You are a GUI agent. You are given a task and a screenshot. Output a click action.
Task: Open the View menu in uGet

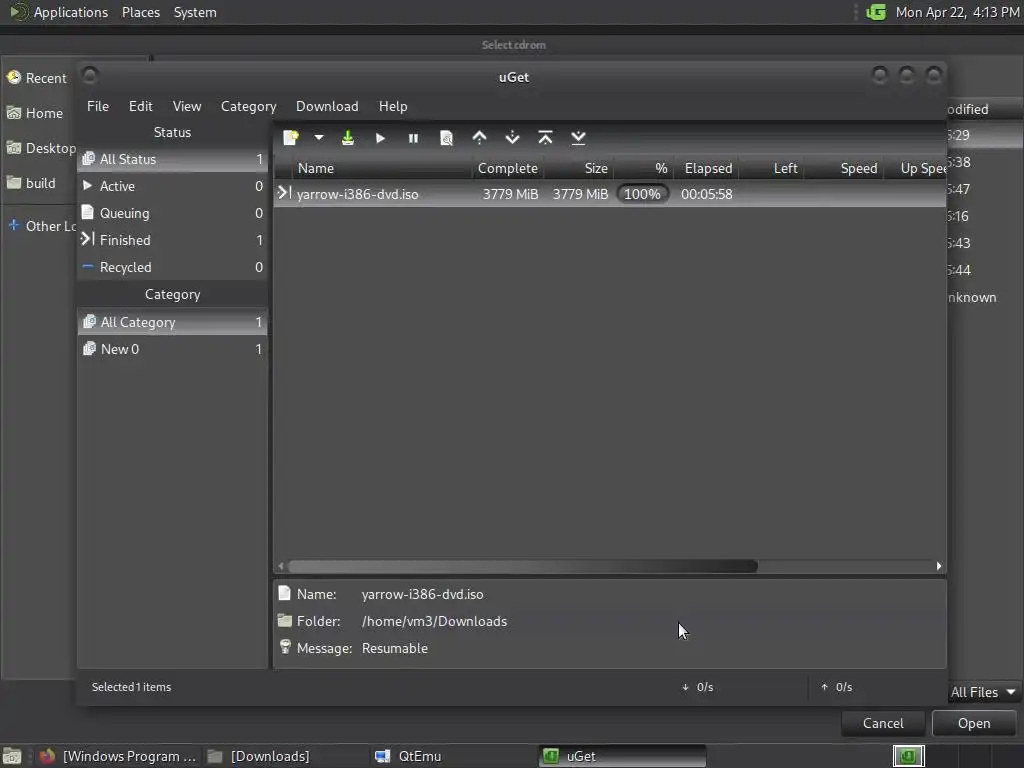(187, 106)
